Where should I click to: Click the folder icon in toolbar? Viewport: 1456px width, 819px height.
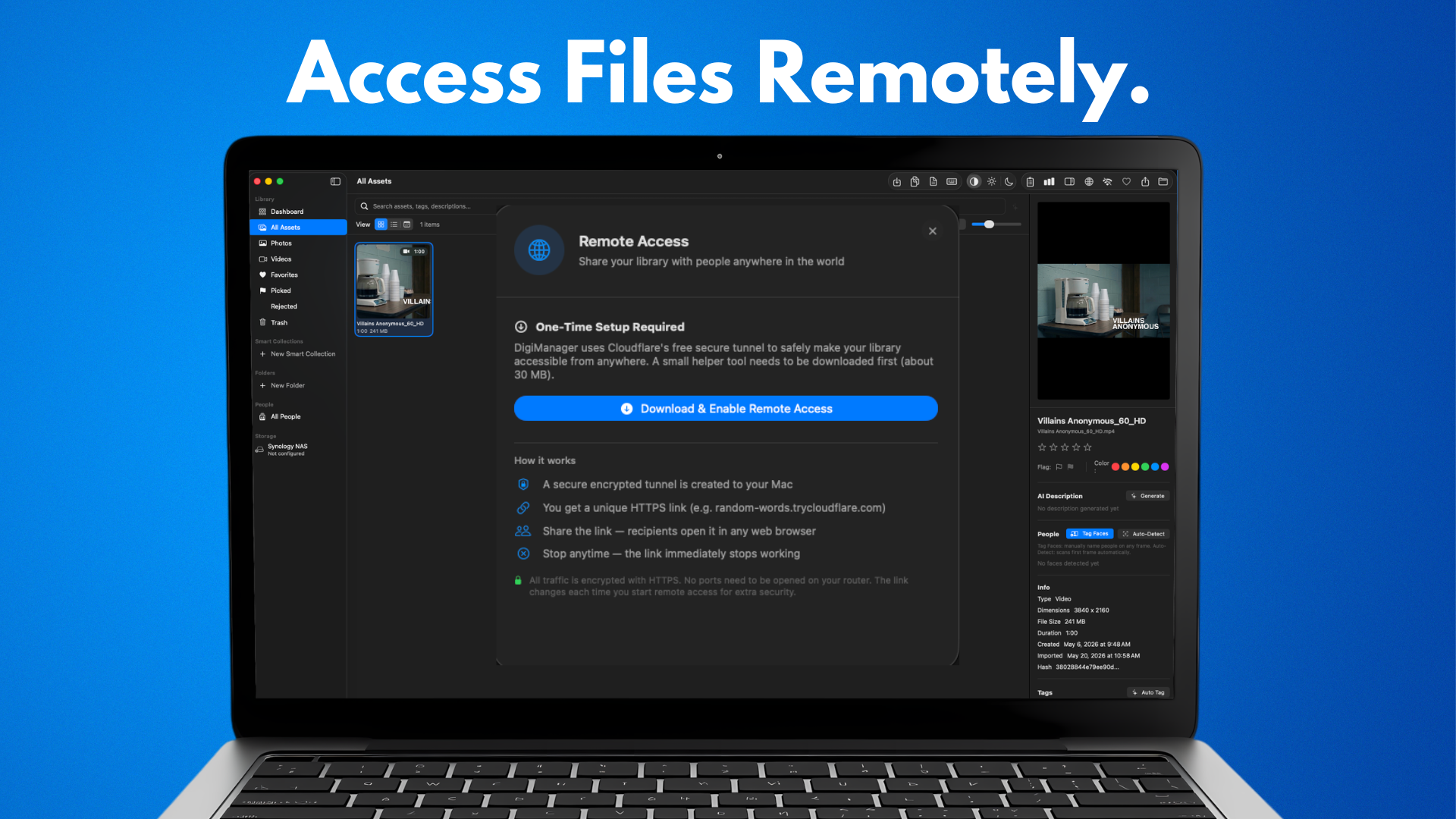(1163, 182)
